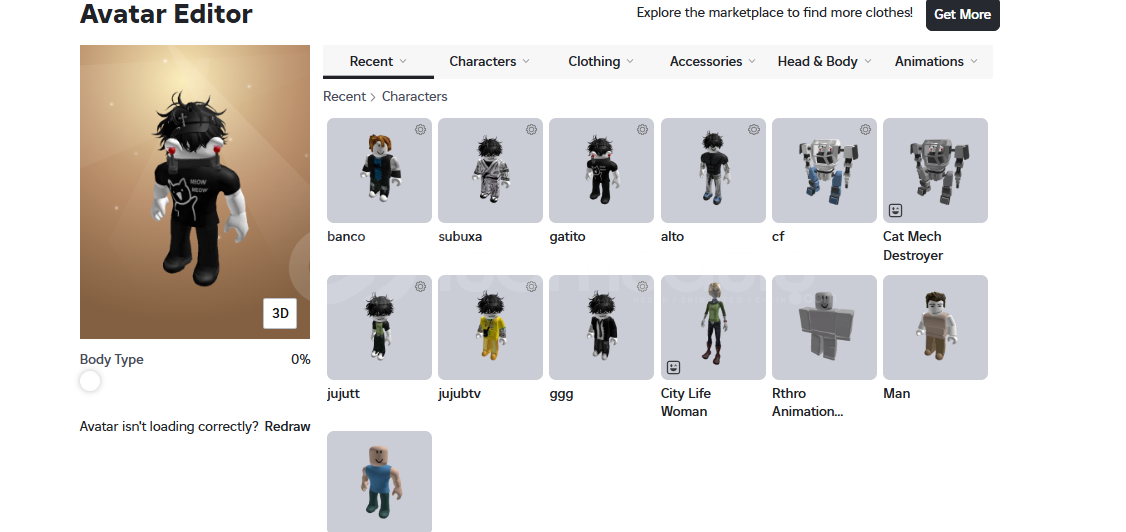Viewport: 1126px width, 532px height.
Task: Select the jujutt character thumbnail
Action: pos(379,327)
